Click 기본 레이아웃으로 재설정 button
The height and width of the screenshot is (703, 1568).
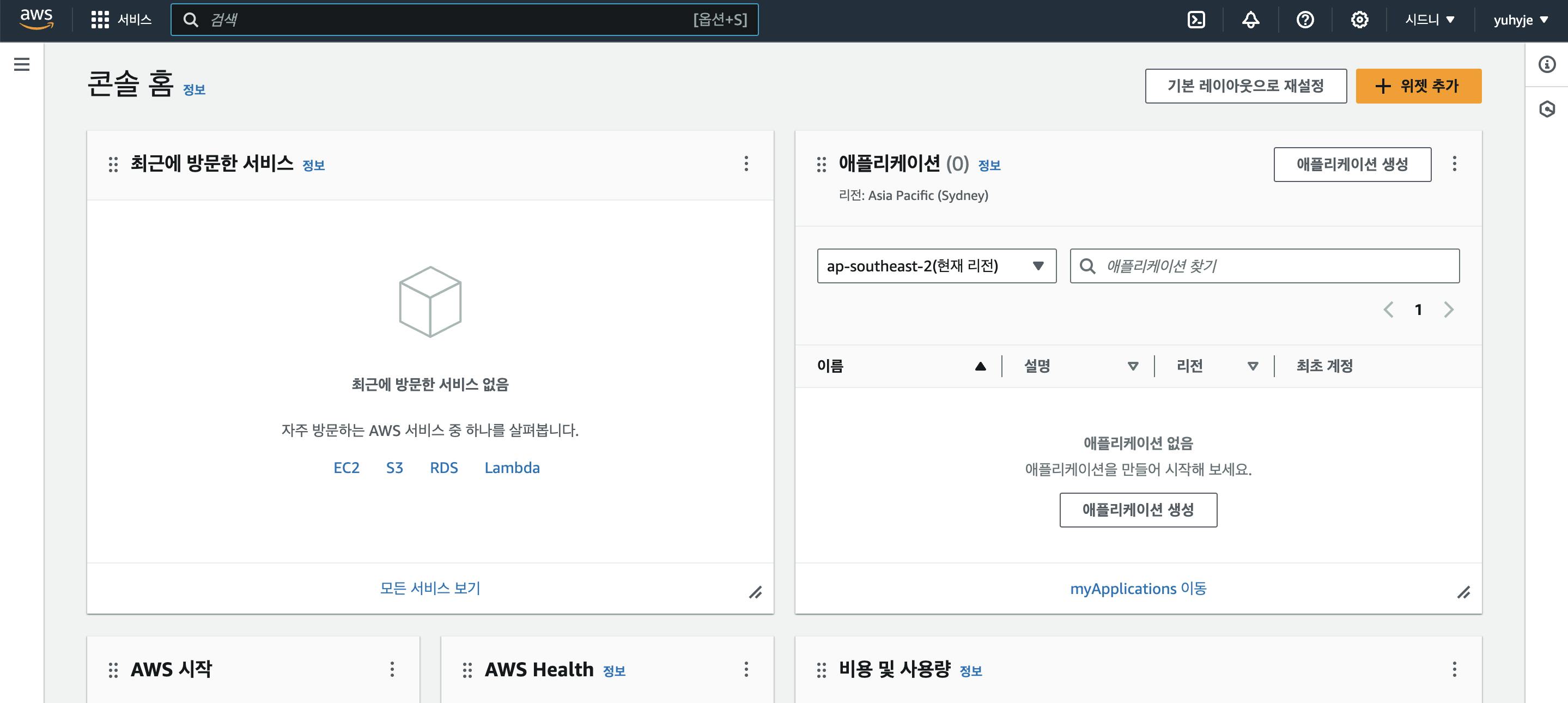[1245, 86]
